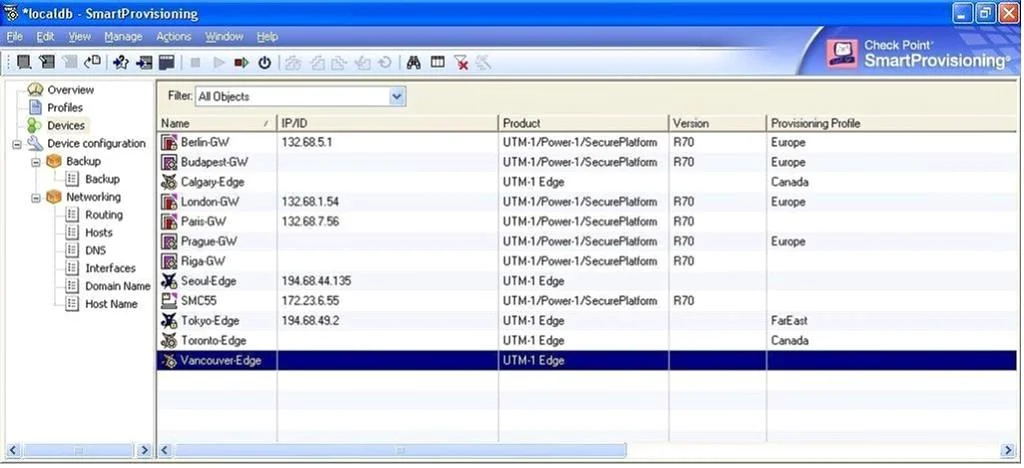Click Canada profile in the Calgary-Edge row
This screenshot has width=1024, height=468.
790,182
